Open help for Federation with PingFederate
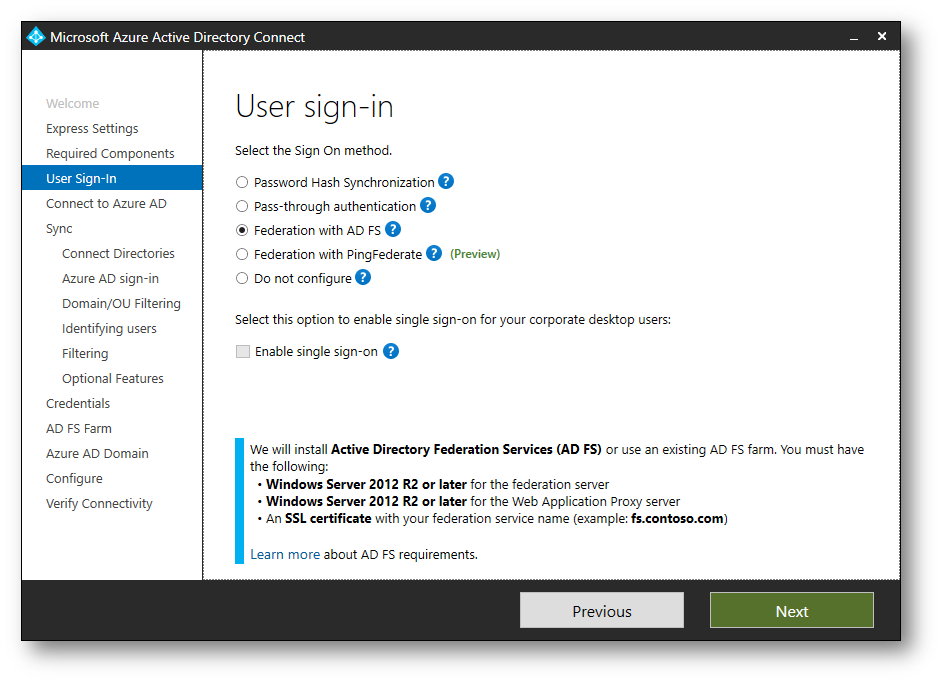Screen dimensions: 943x683 coord(434,254)
